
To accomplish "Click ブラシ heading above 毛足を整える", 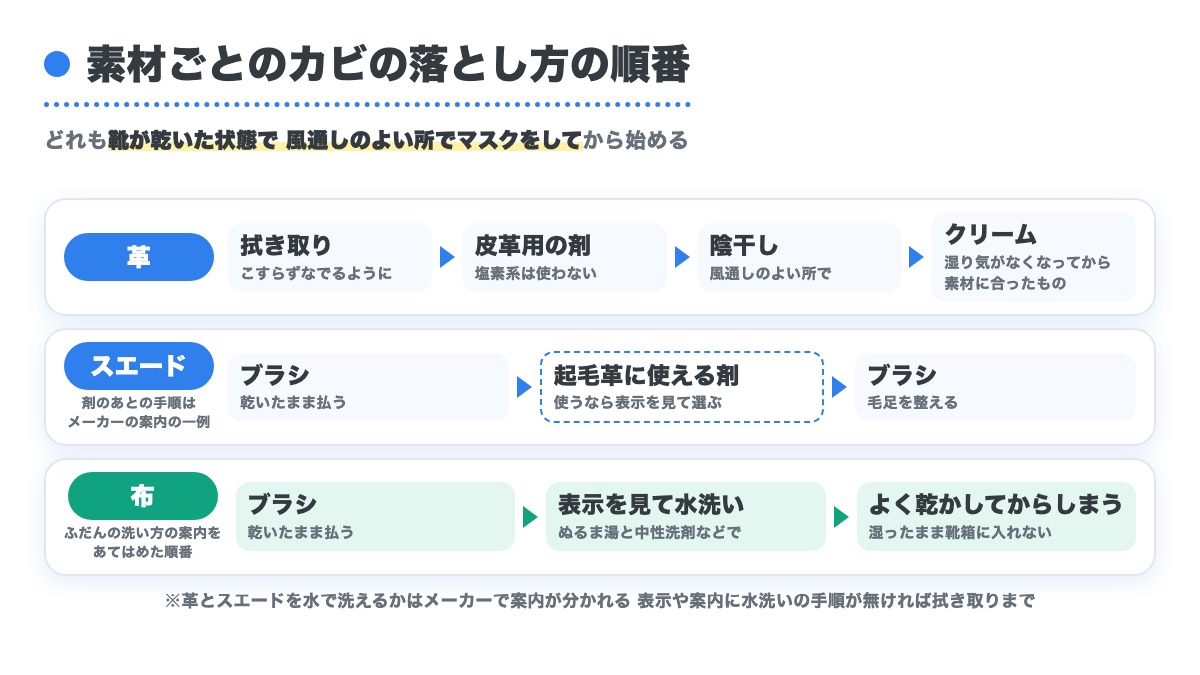I will click(901, 375).
